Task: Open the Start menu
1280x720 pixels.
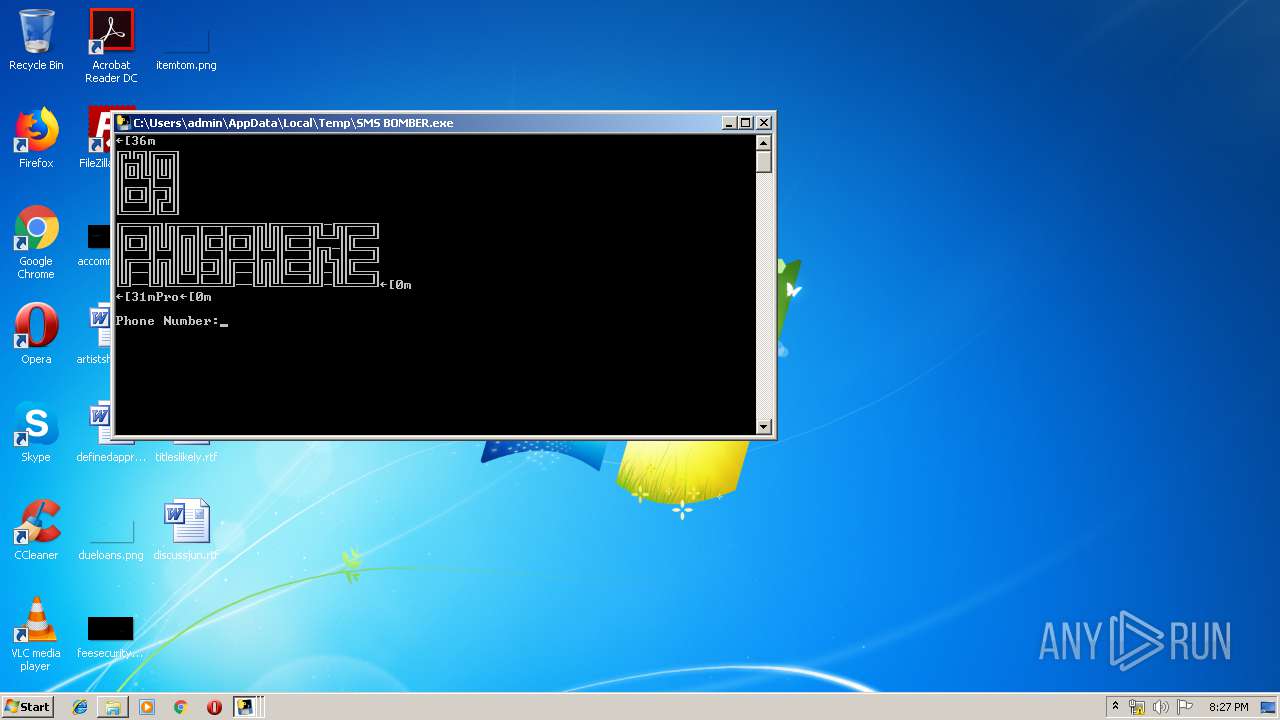Action: [x=28, y=707]
